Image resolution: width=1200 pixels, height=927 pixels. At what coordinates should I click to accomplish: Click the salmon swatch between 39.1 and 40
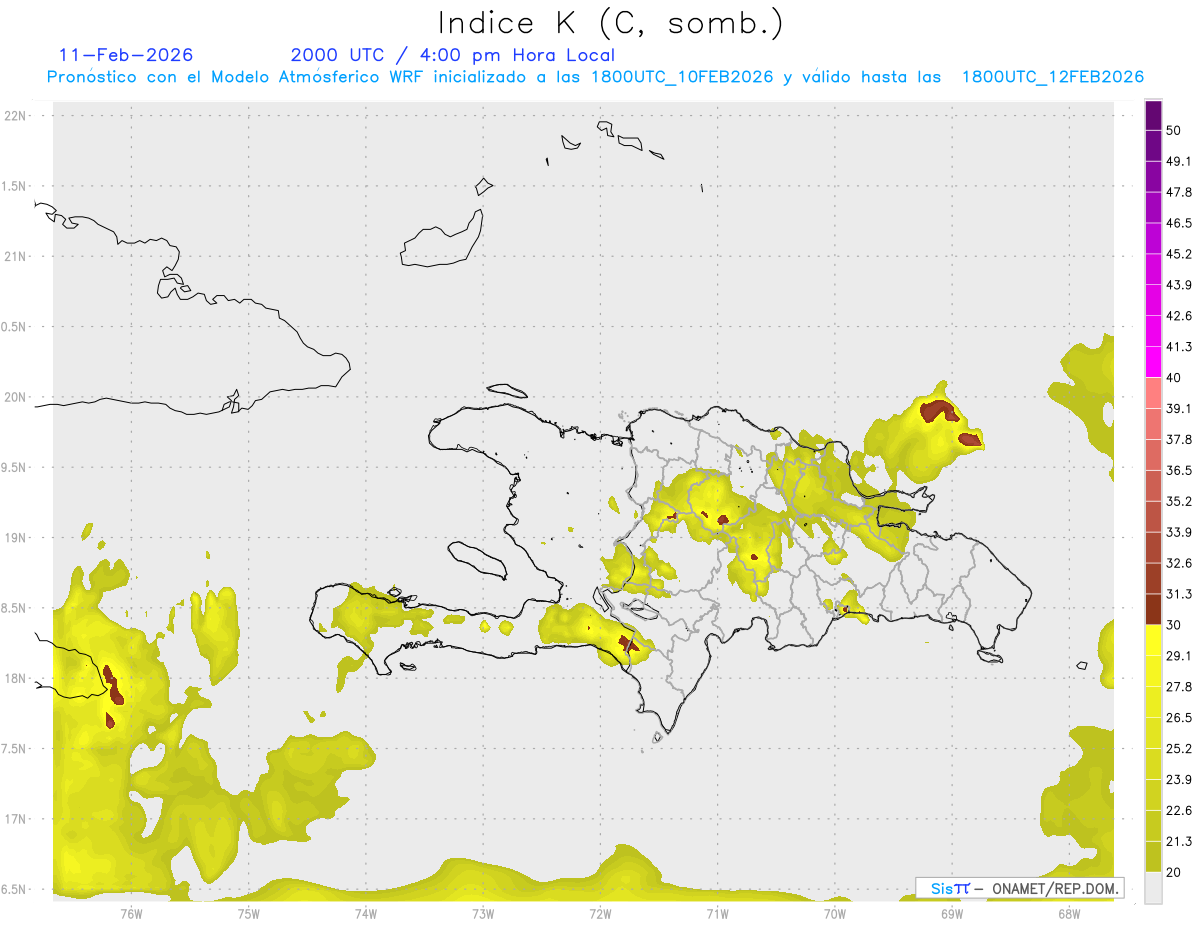[x=1153, y=393]
